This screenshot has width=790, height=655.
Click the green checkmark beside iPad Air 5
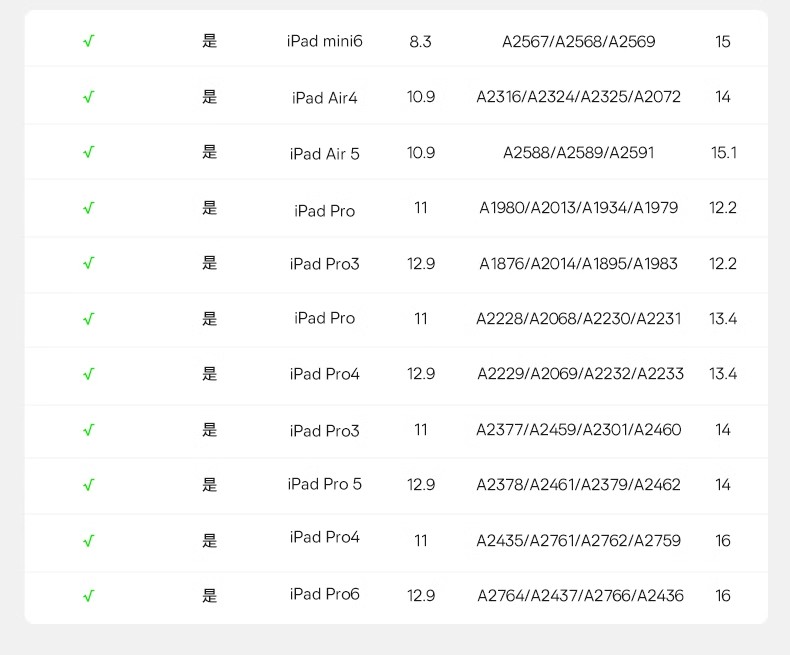89,152
